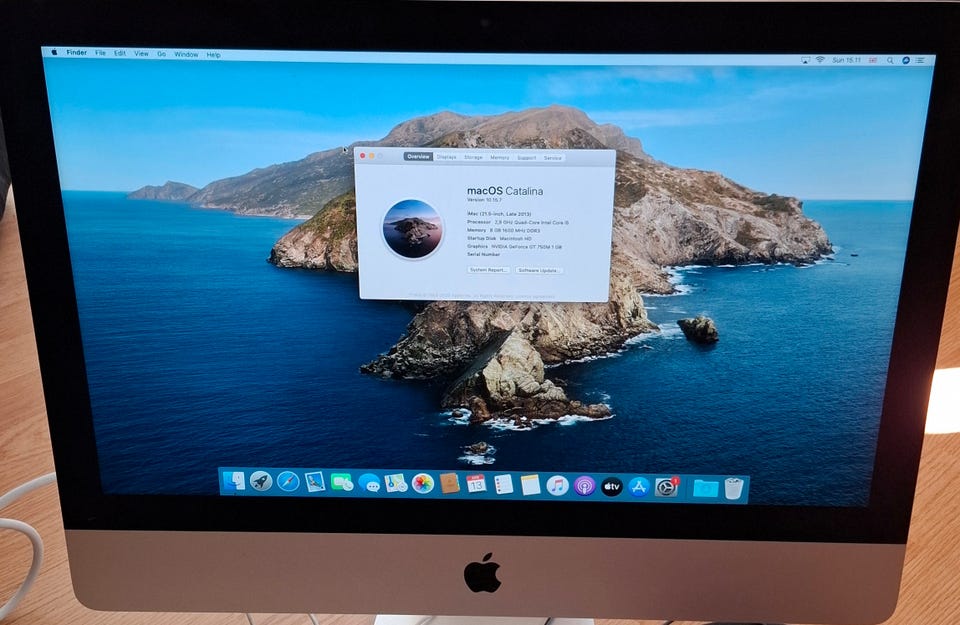
Task: Open Photos pinwheel icon in Dock
Action: pyautogui.click(x=423, y=484)
